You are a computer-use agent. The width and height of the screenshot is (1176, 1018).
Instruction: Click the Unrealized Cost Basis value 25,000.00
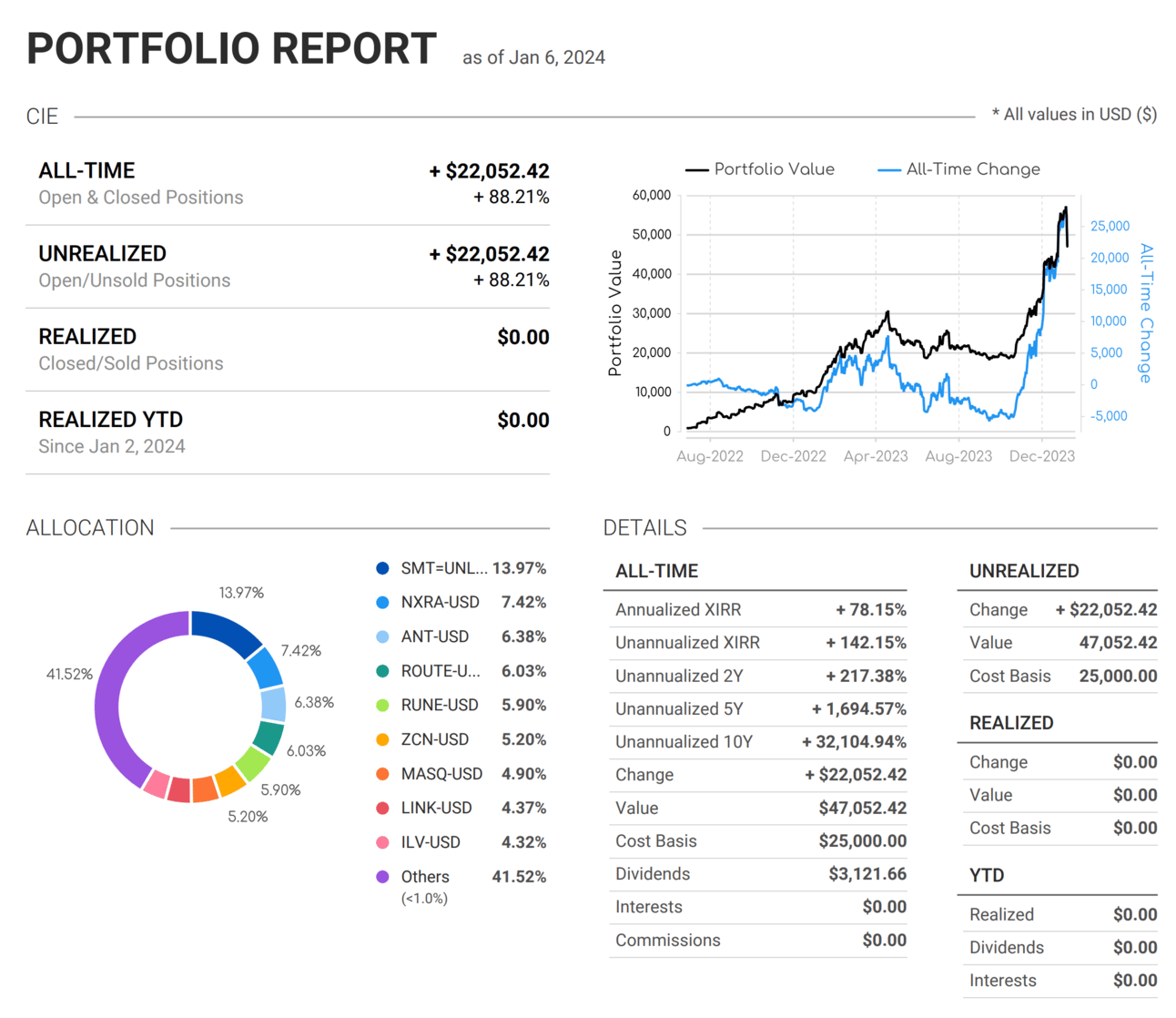point(1118,676)
